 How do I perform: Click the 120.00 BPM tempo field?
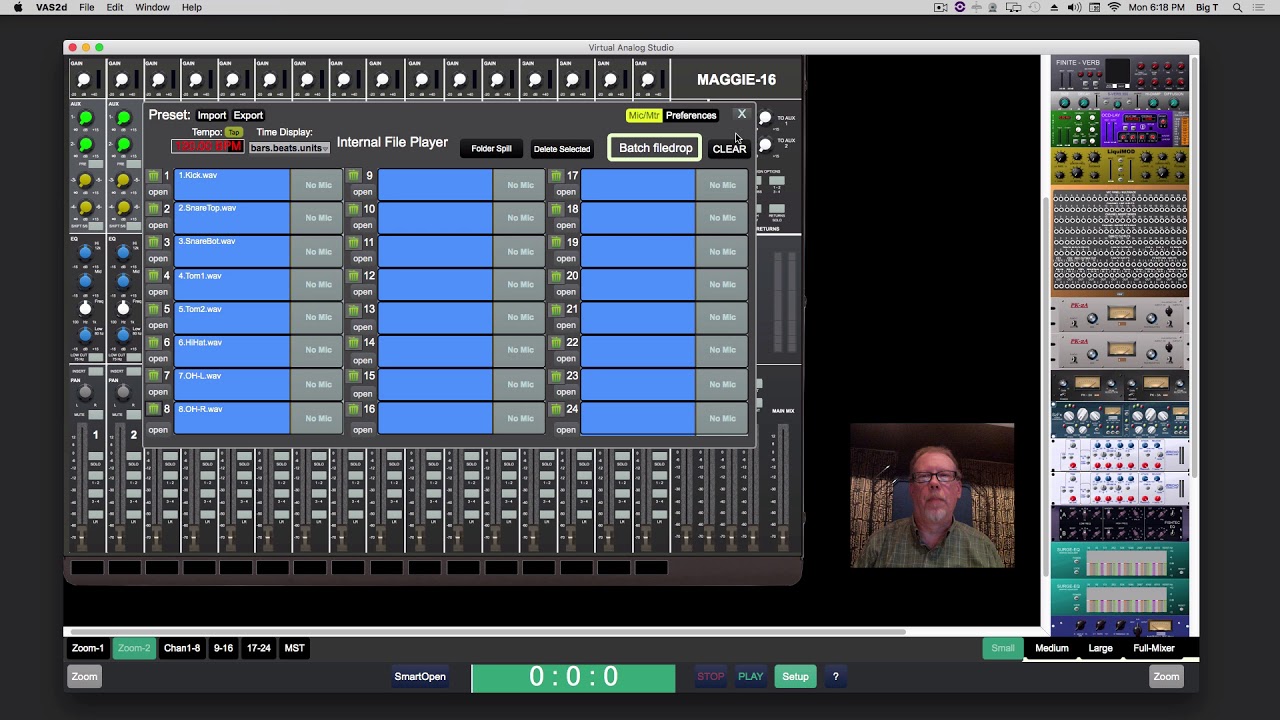(x=208, y=147)
